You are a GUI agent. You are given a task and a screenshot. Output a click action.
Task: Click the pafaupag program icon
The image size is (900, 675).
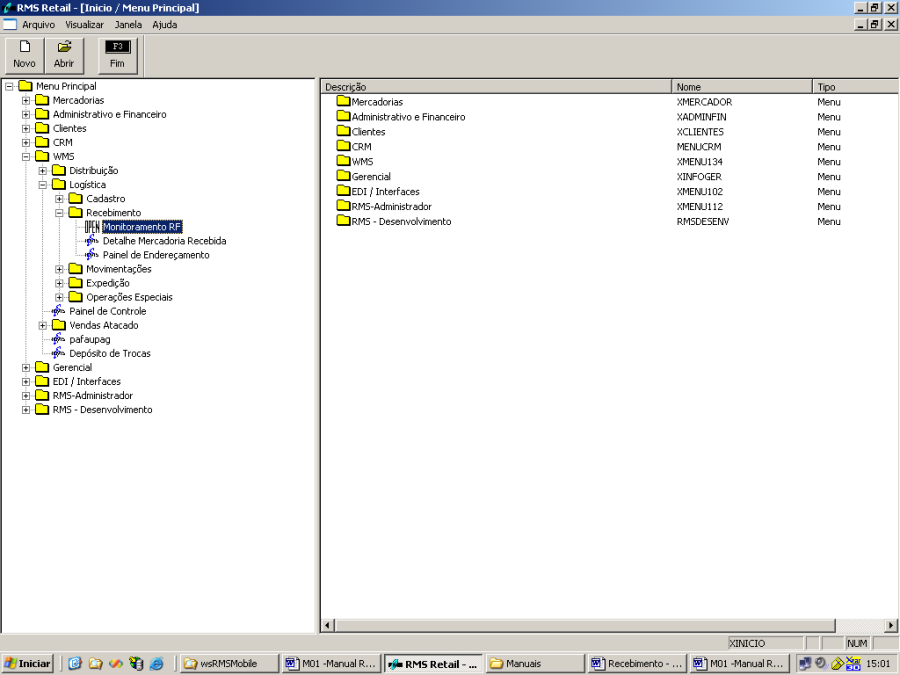(x=59, y=339)
